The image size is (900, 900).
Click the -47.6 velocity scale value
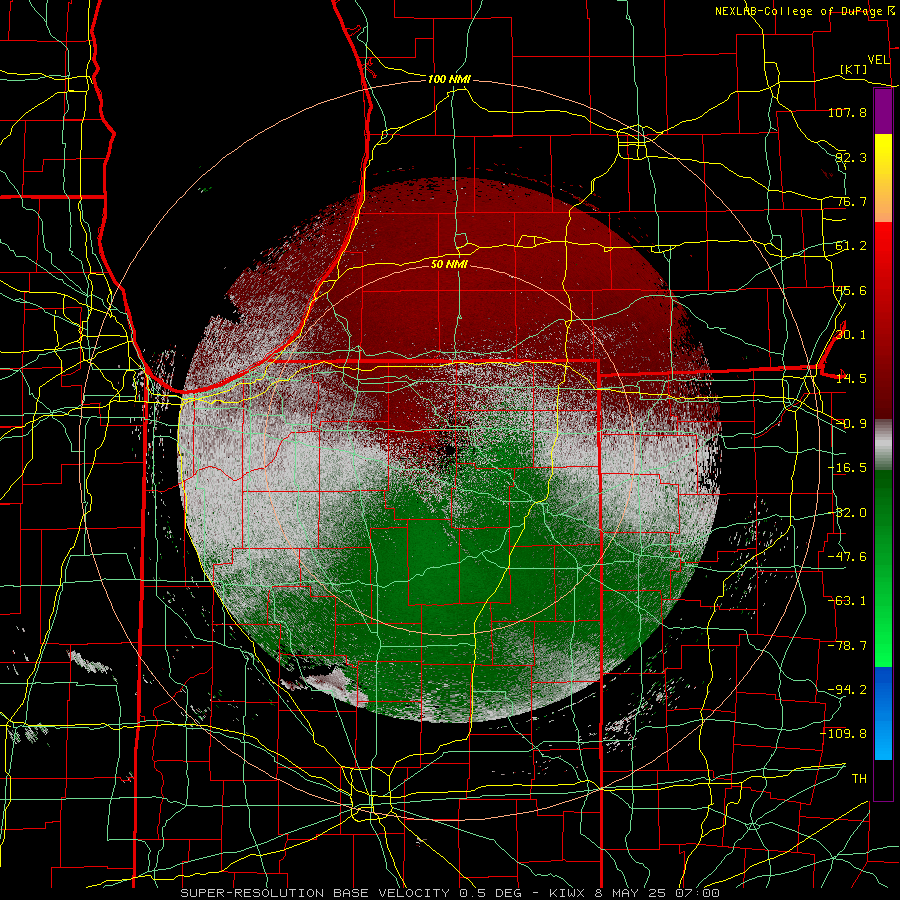coord(847,557)
